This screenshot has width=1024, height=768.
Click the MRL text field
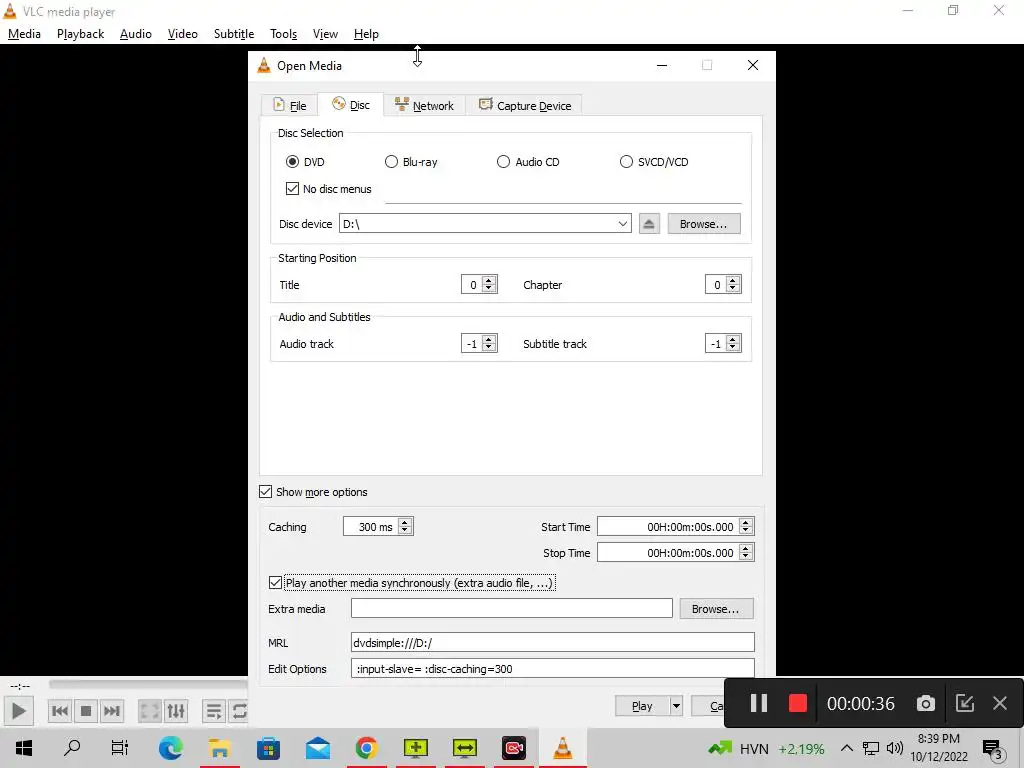click(x=552, y=643)
